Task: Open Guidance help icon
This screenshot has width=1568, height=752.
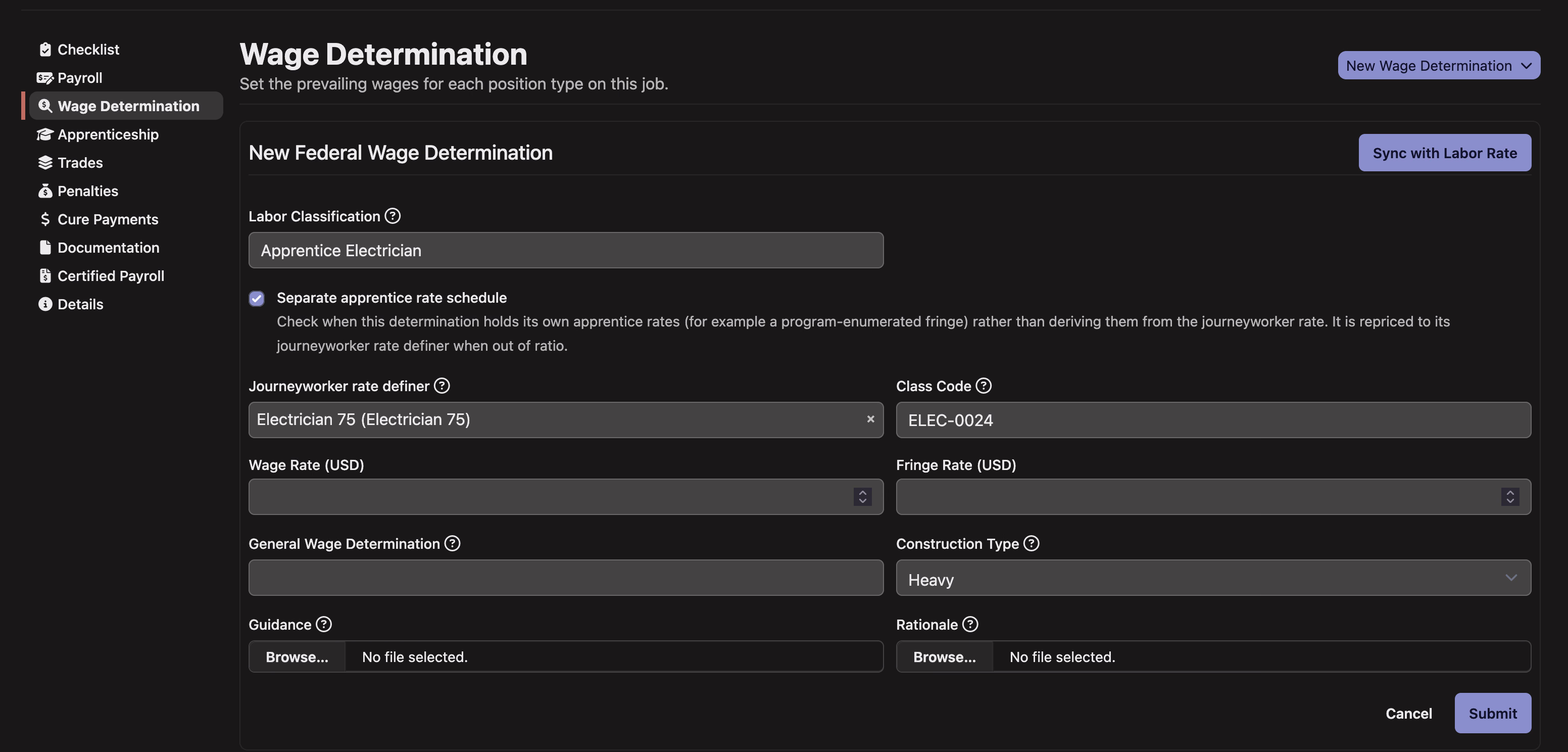Action: (x=324, y=625)
